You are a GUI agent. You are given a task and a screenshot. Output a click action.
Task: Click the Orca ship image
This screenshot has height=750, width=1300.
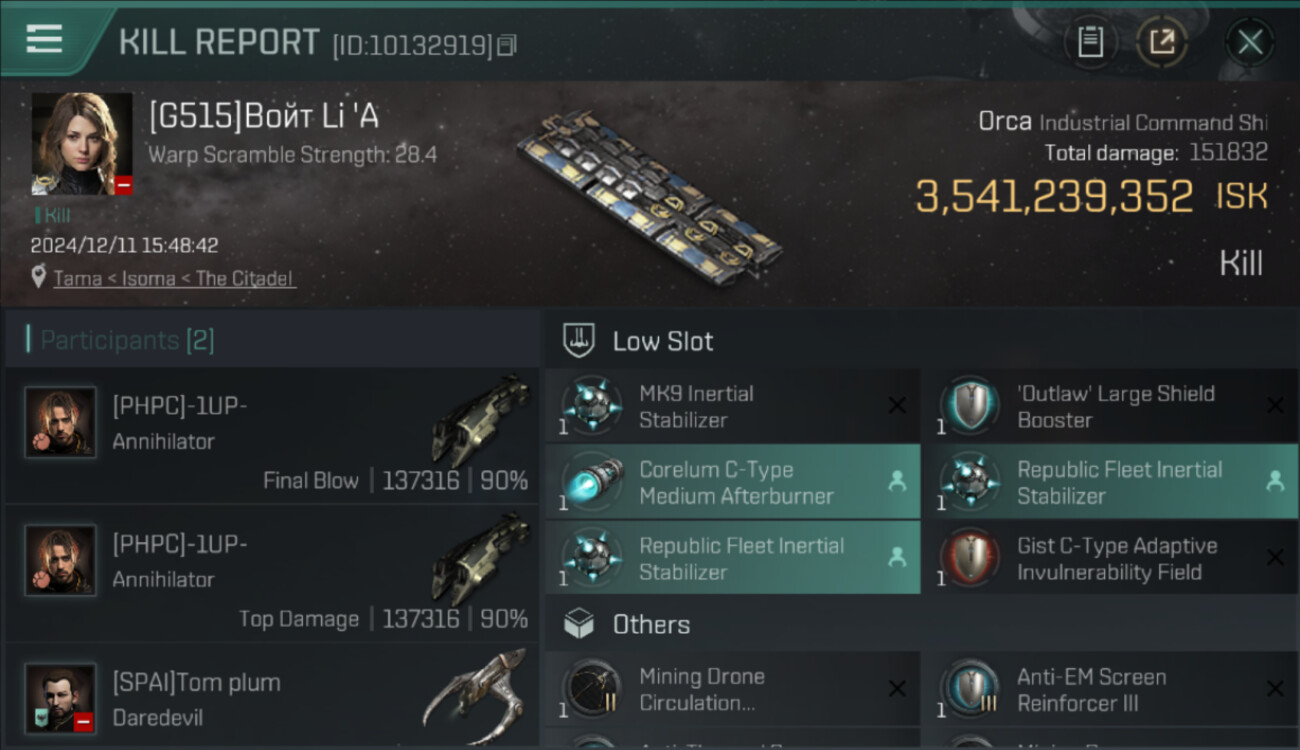pyautogui.click(x=650, y=197)
